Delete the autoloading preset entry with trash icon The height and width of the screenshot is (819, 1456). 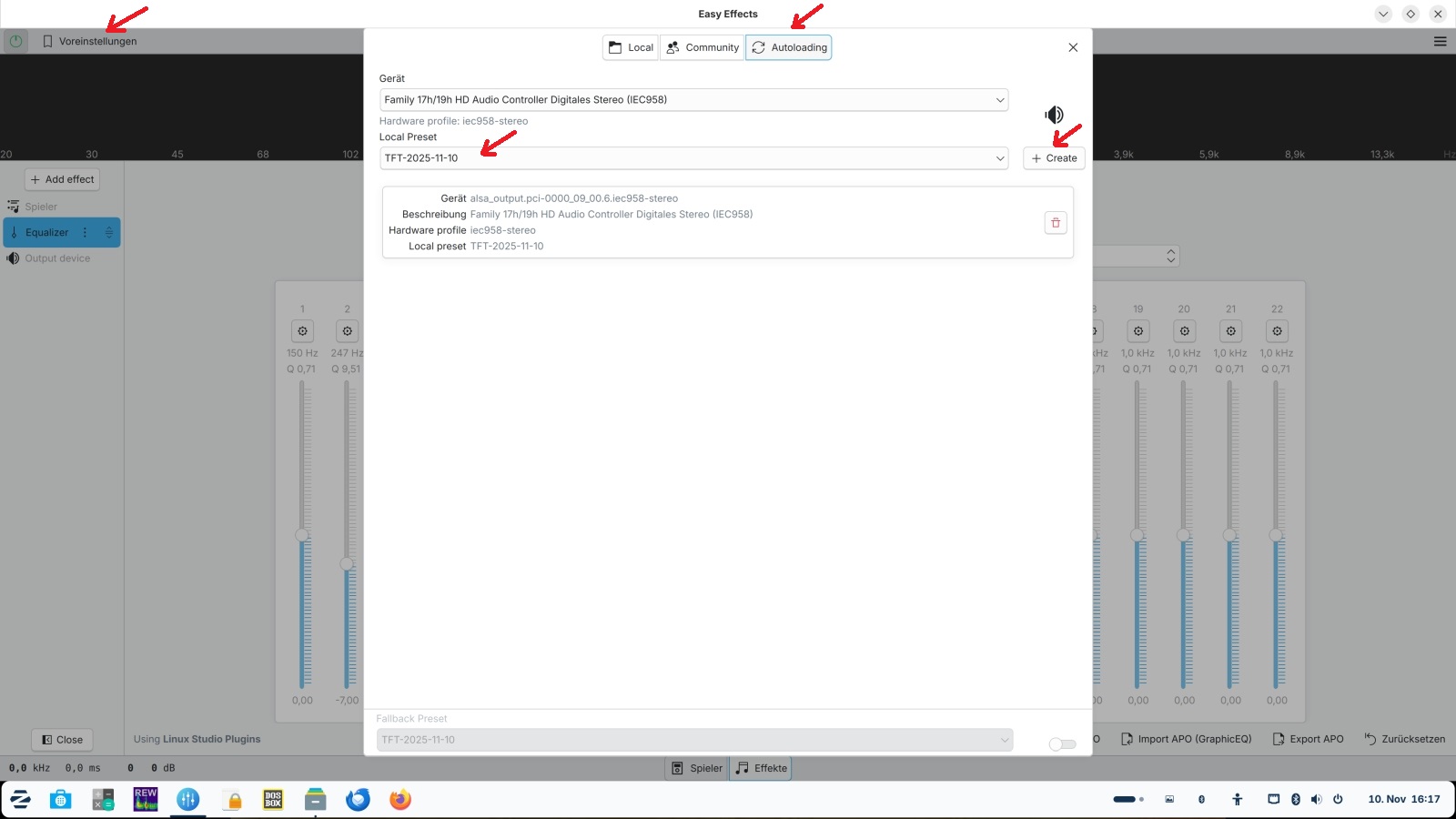[x=1056, y=223]
